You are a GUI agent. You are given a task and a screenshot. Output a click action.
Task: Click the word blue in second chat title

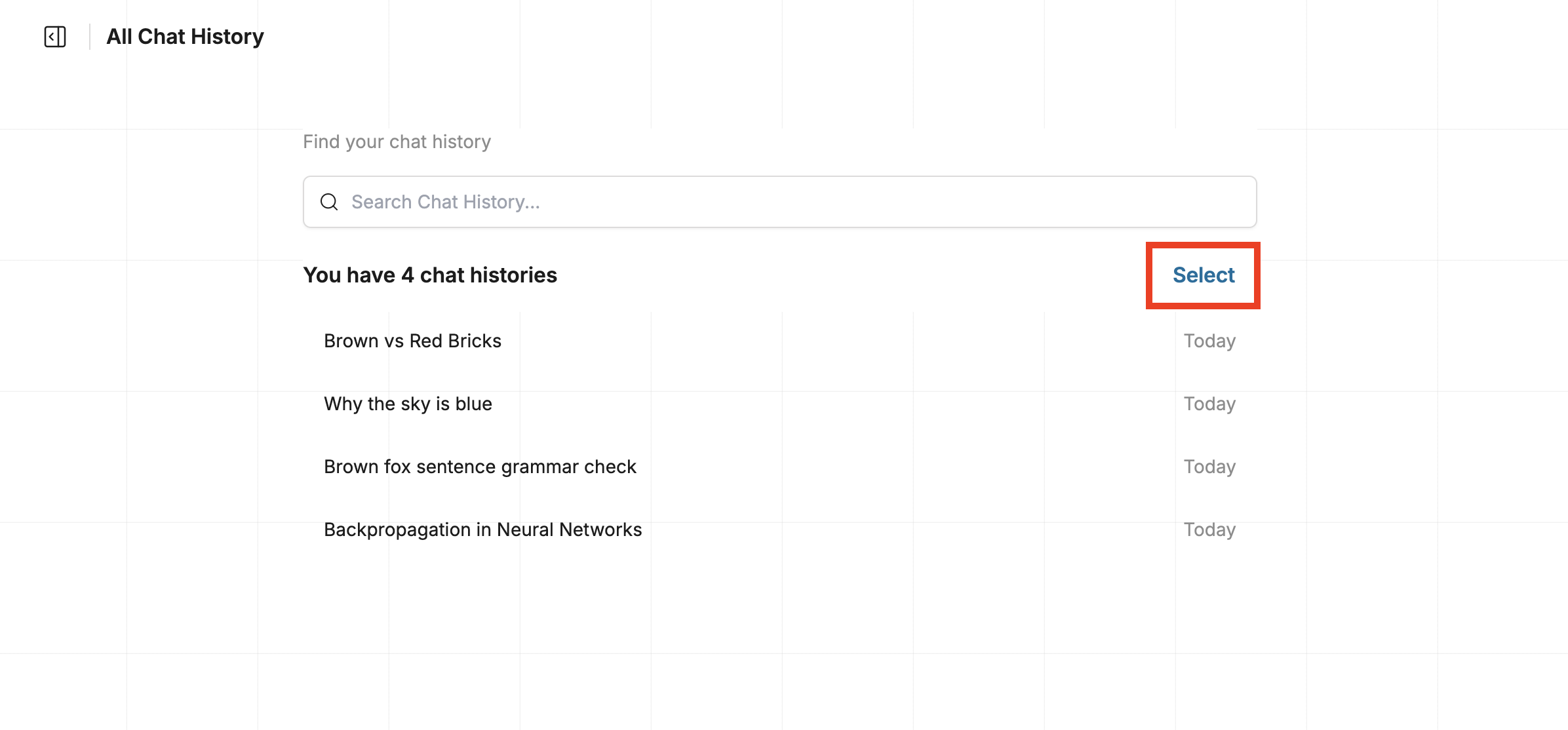click(473, 404)
